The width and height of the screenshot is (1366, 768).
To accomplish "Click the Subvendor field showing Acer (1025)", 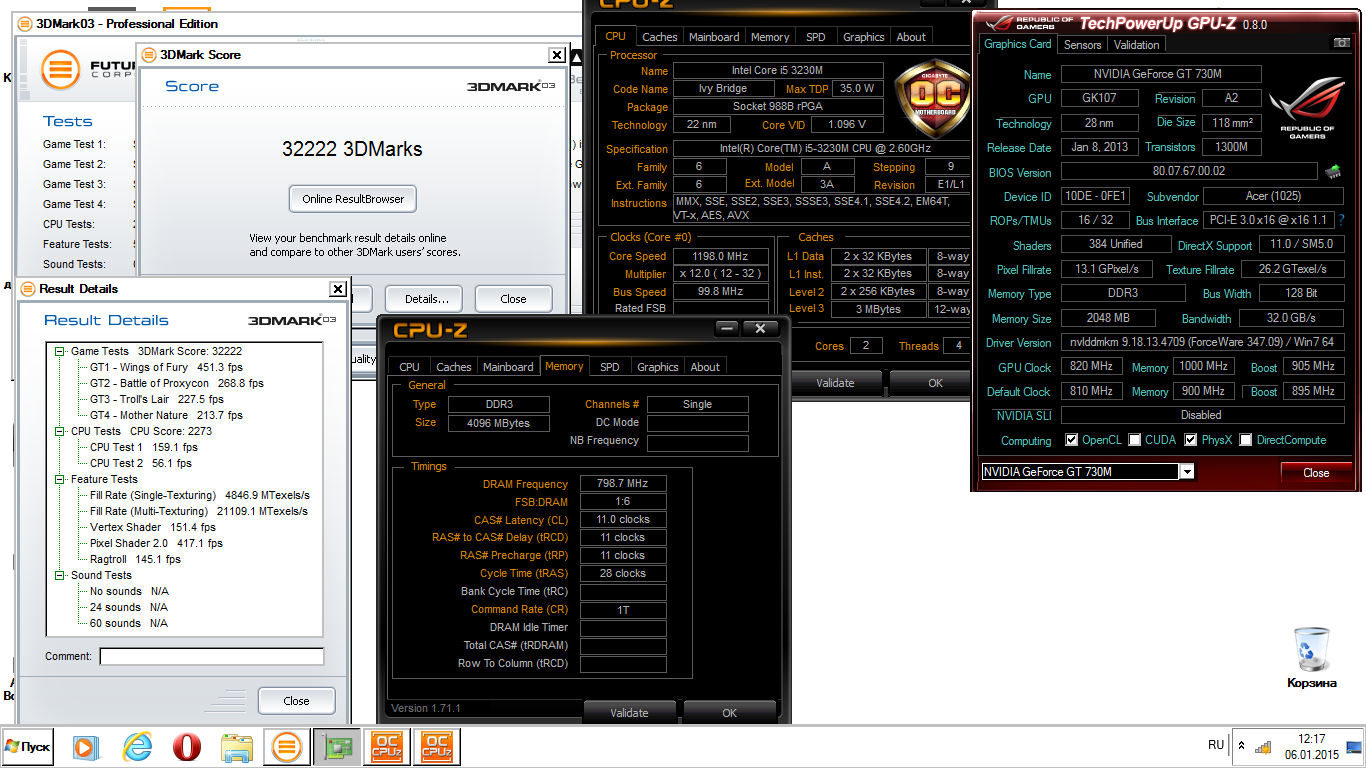I will coord(1271,196).
